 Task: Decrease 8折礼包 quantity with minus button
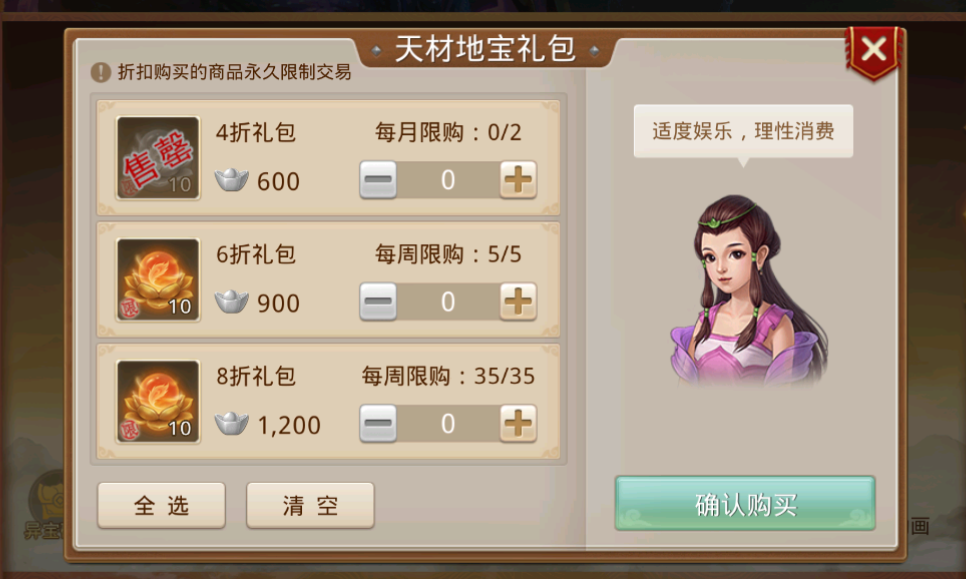tap(378, 424)
